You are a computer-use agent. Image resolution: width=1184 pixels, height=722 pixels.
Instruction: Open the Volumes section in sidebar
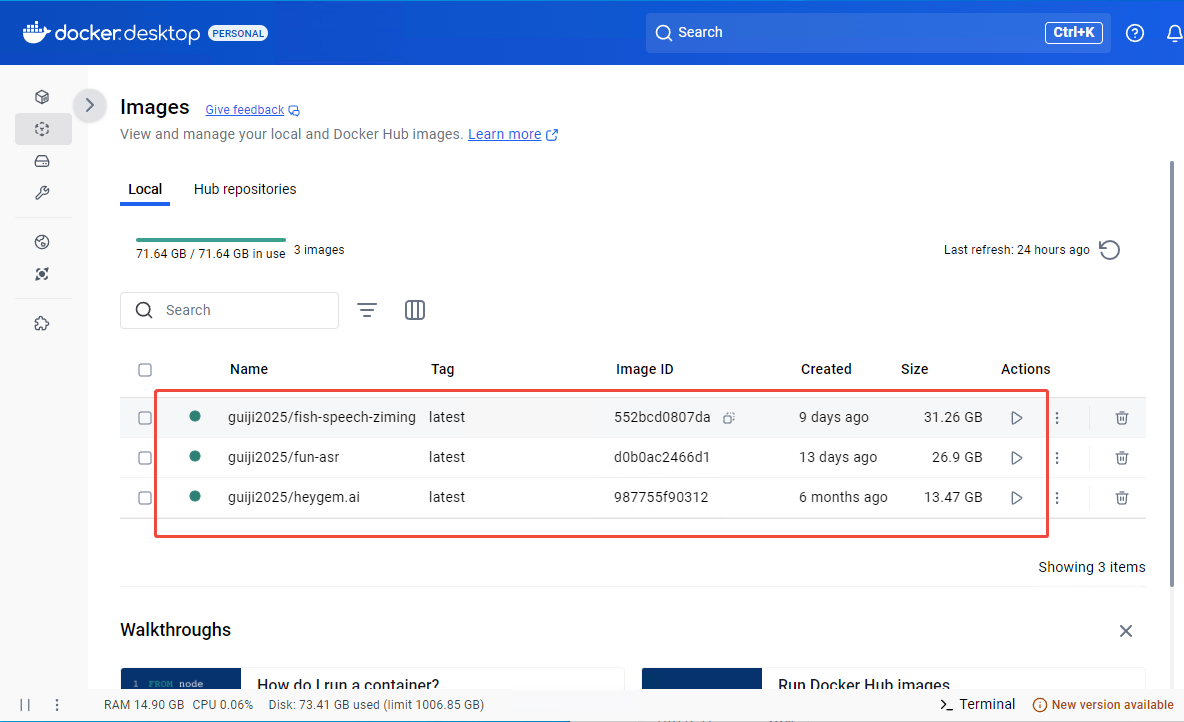pyautogui.click(x=42, y=161)
